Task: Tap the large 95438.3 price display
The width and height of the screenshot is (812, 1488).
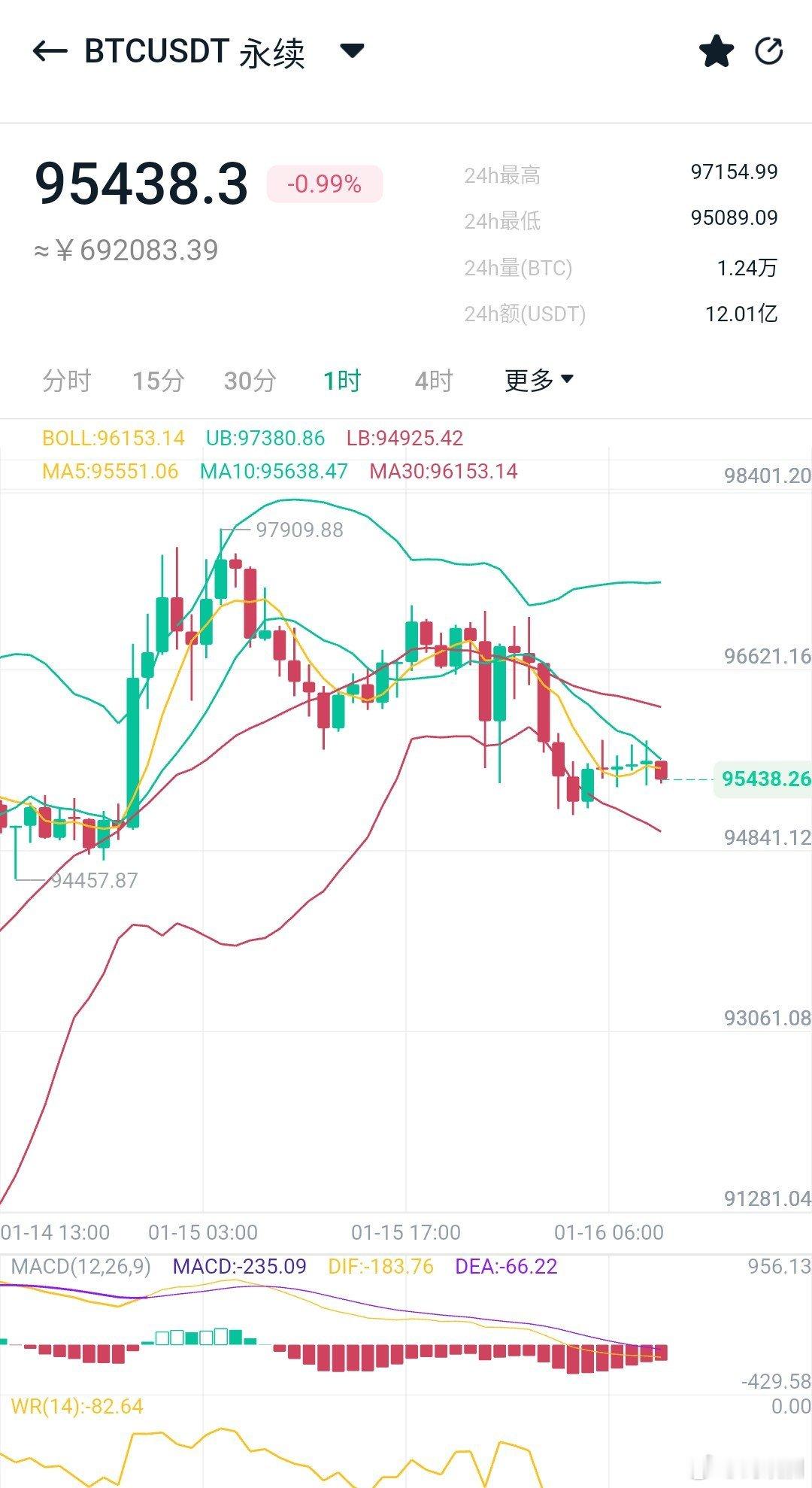Action: 142,184
